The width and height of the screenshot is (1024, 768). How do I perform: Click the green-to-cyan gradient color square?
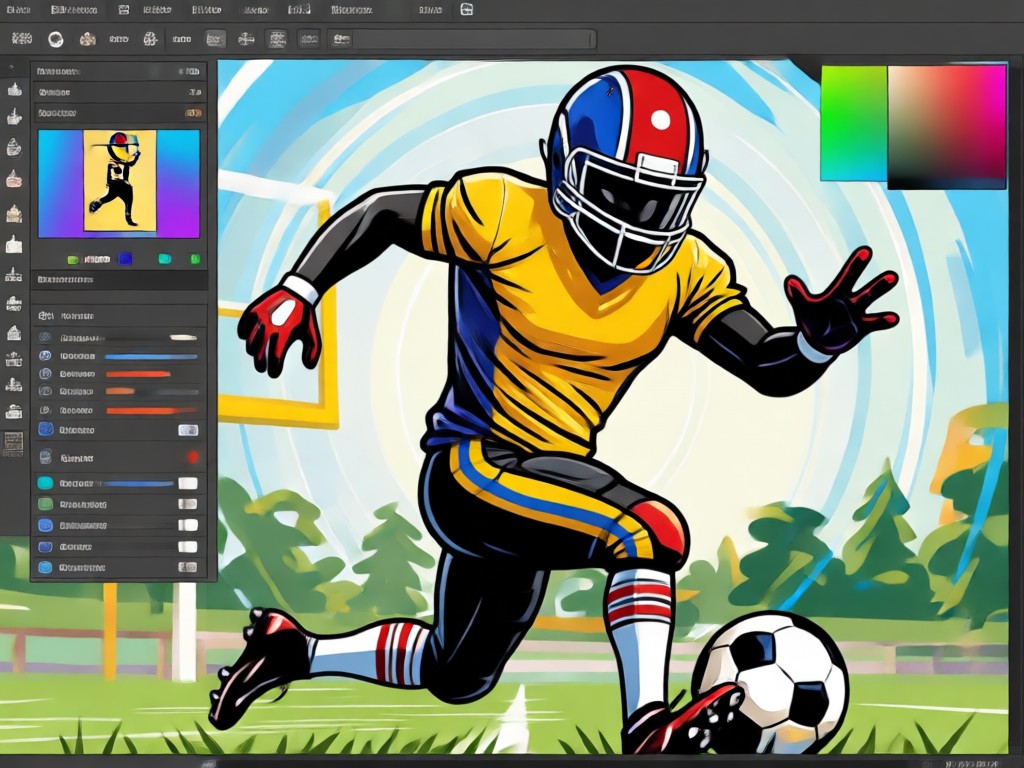(854, 123)
